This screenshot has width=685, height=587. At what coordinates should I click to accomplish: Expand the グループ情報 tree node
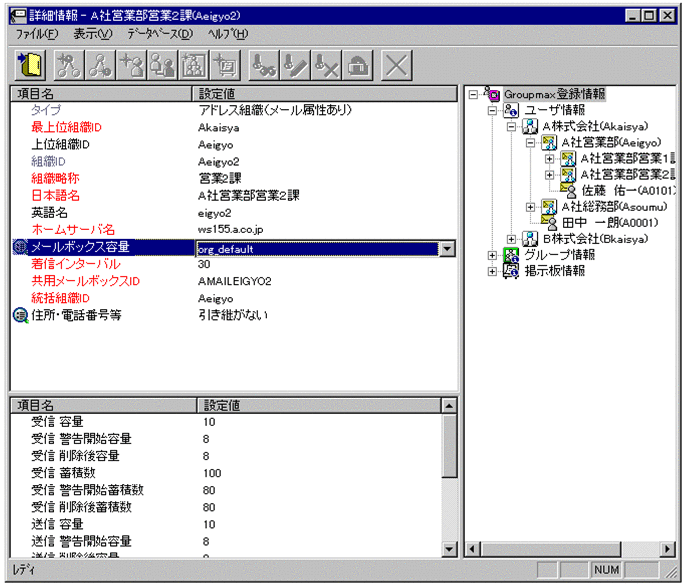tap(492, 255)
